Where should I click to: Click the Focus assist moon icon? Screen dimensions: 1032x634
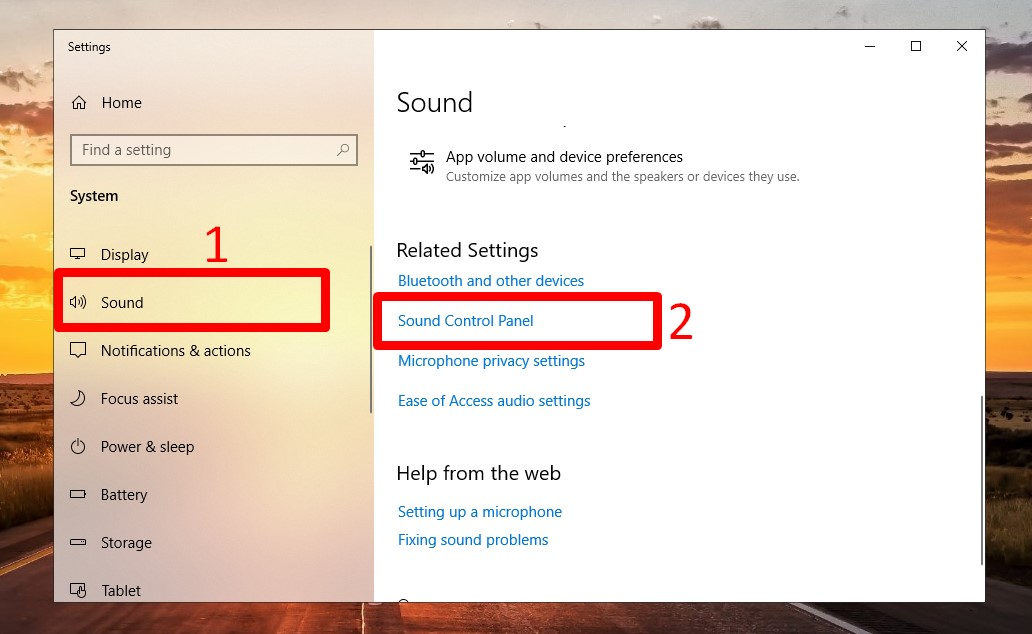tap(78, 398)
